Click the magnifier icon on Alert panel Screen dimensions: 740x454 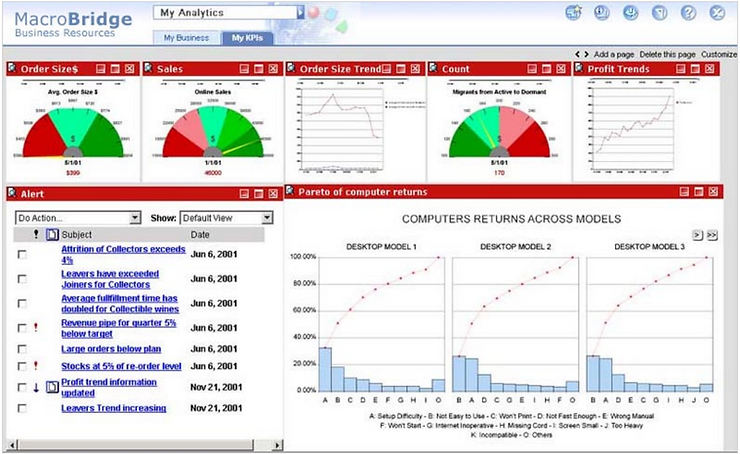coord(12,193)
